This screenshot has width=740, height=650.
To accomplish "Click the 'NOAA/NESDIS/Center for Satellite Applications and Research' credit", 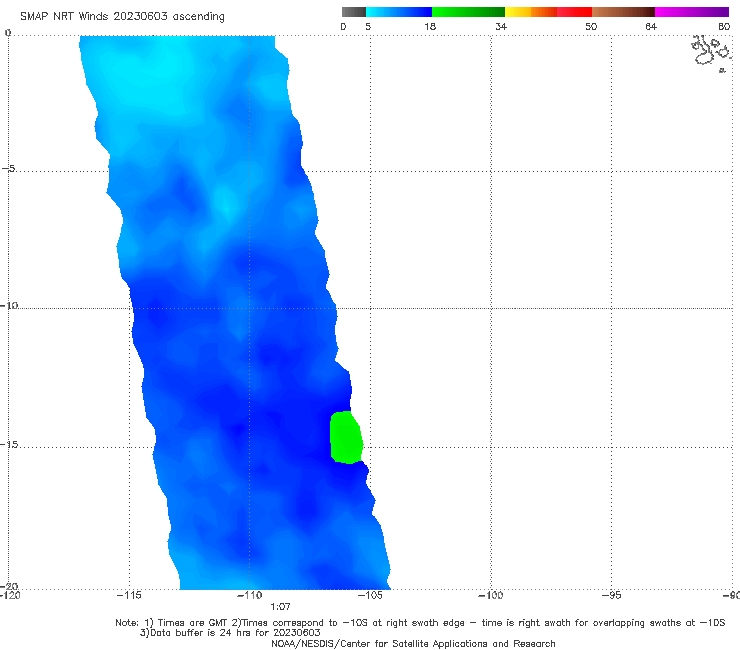I will click(413, 643).
